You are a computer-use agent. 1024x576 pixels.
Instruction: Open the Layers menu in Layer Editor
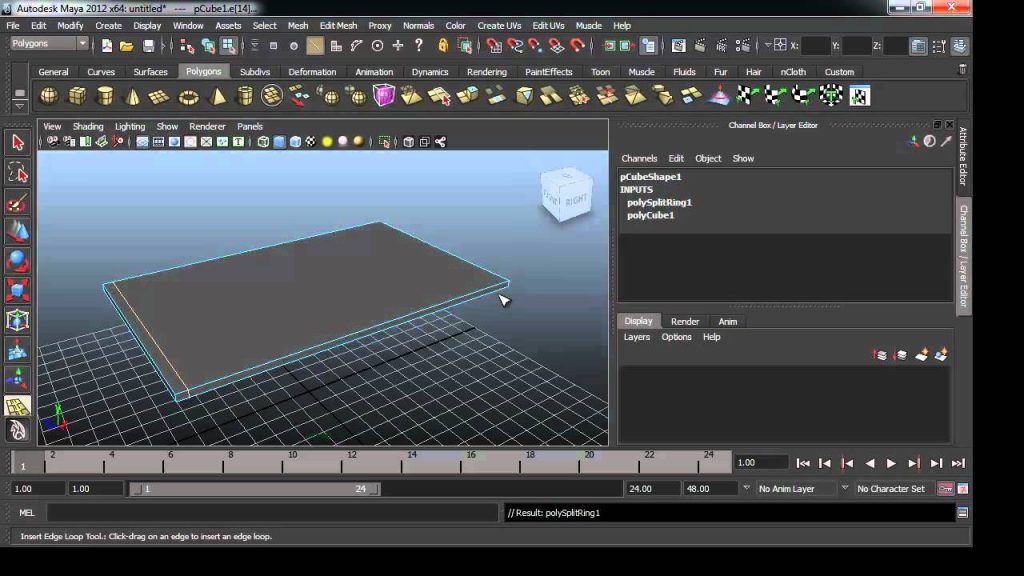636,337
